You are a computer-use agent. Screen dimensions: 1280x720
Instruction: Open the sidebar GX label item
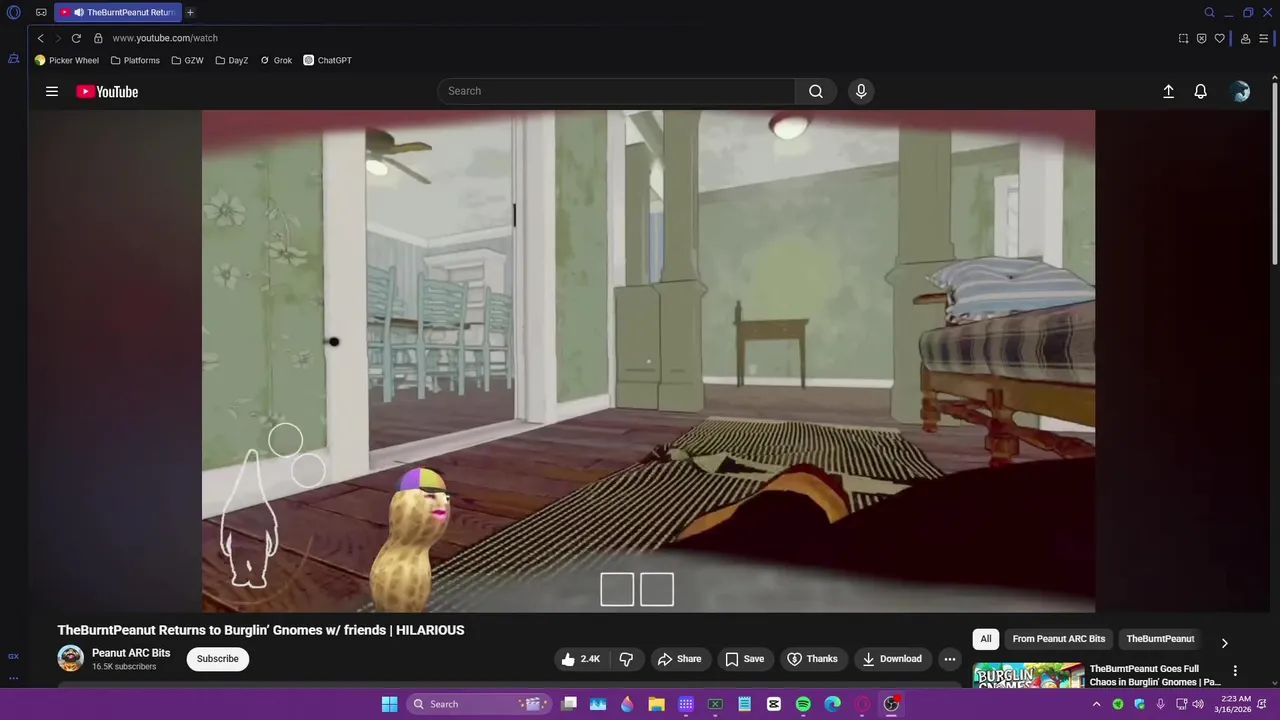13,656
